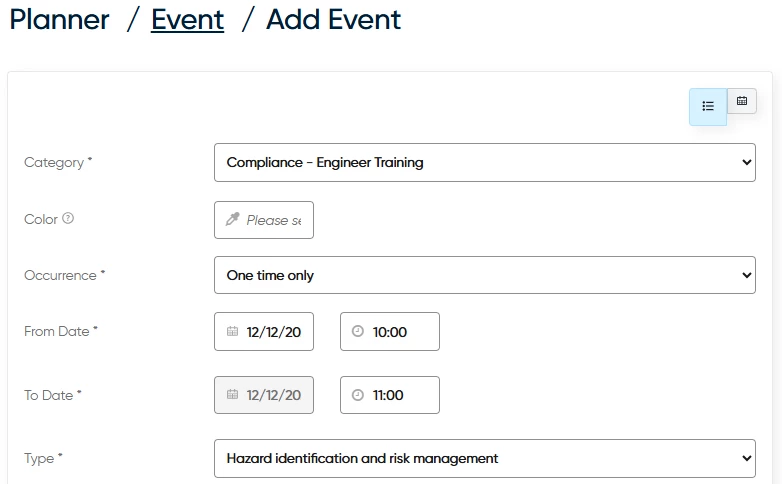
Task: Open the Category dropdown
Action: tap(484, 162)
